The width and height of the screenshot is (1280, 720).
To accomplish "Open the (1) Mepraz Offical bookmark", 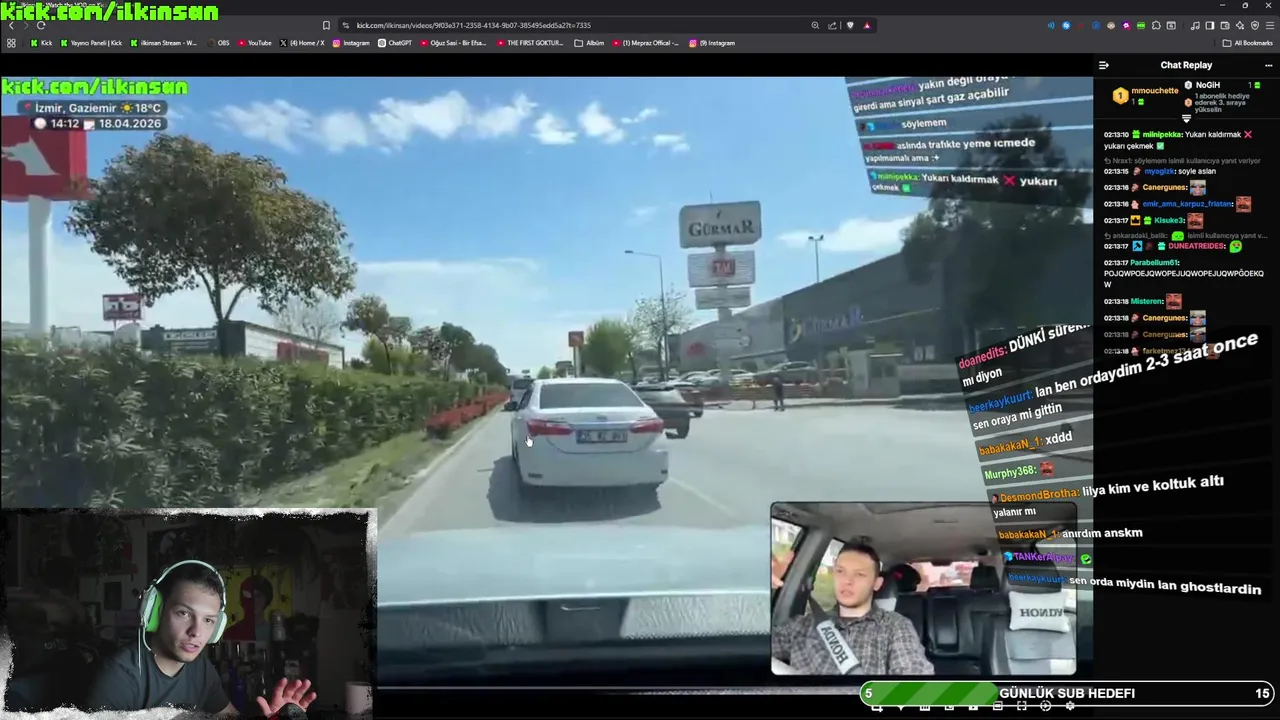I will 646,43.
